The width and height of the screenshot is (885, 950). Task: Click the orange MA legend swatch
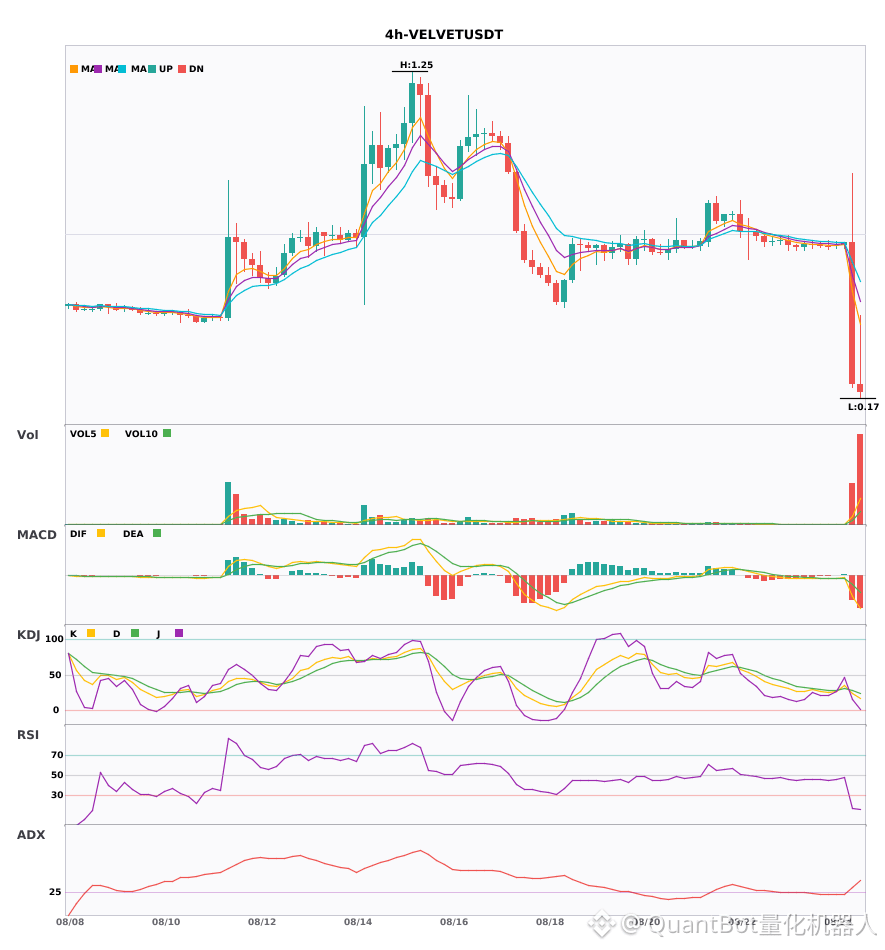coord(74,69)
